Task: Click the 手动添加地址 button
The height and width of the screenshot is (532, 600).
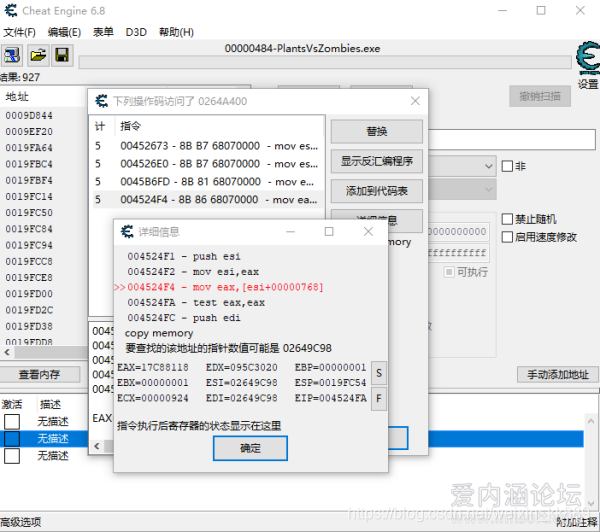Action: (558, 374)
